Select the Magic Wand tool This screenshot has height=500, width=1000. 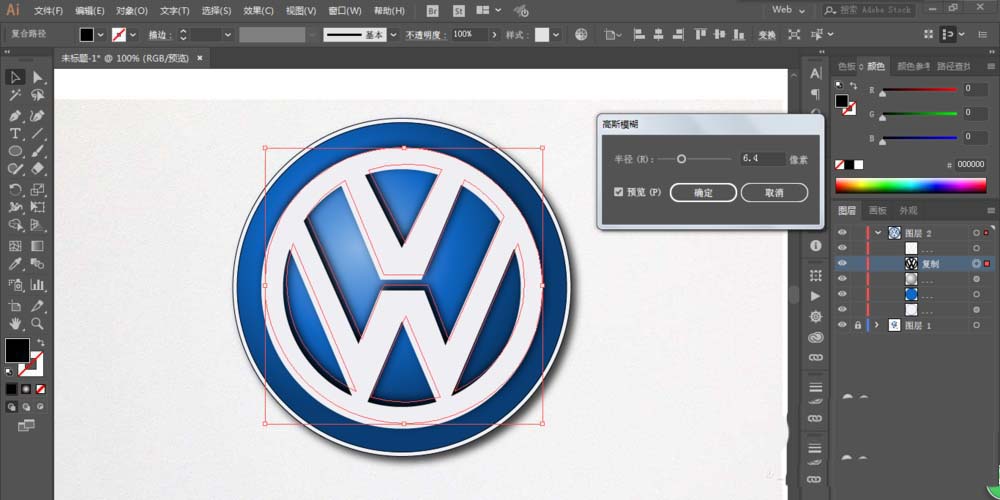(15, 96)
